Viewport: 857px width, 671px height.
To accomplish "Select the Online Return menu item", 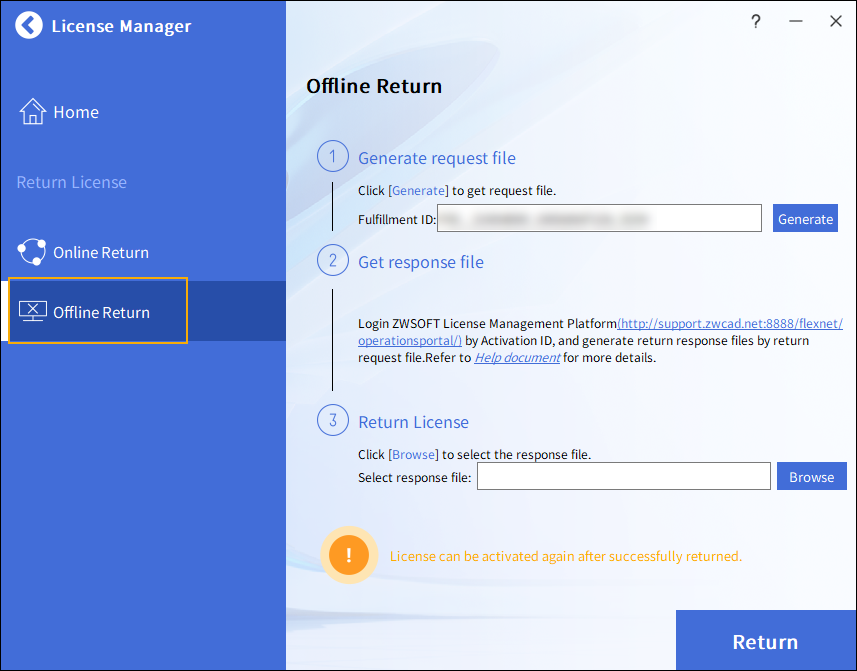I will [101, 253].
